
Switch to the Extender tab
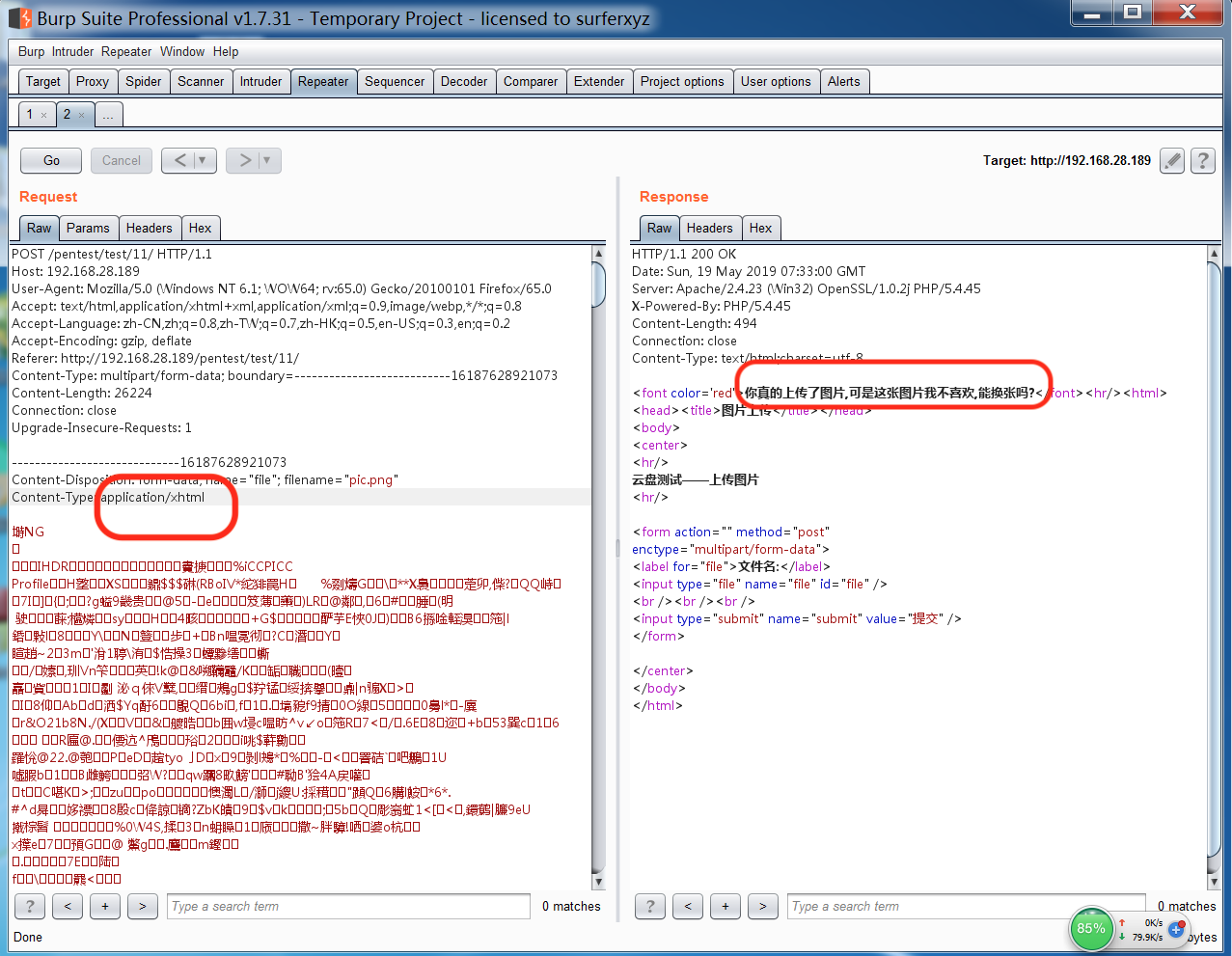pos(599,81)
